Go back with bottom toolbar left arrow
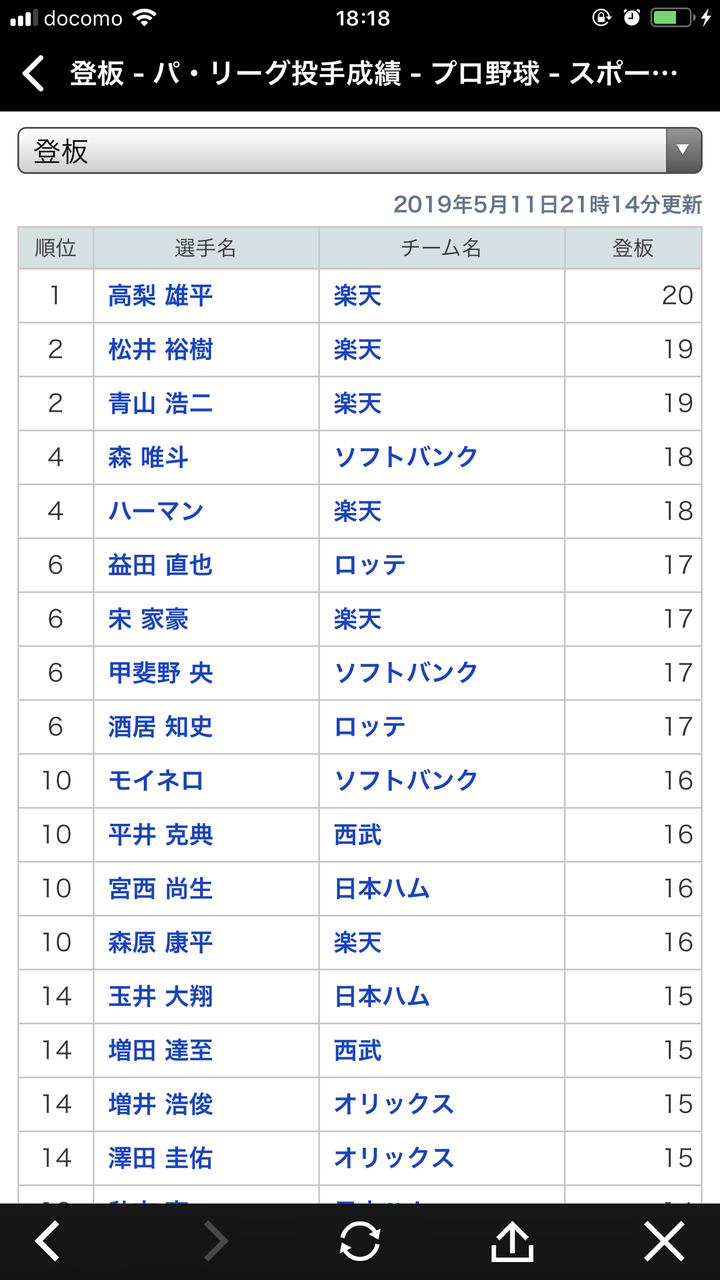The height and width of the screenshot is (1280, 720). [x=47, y=1241]
